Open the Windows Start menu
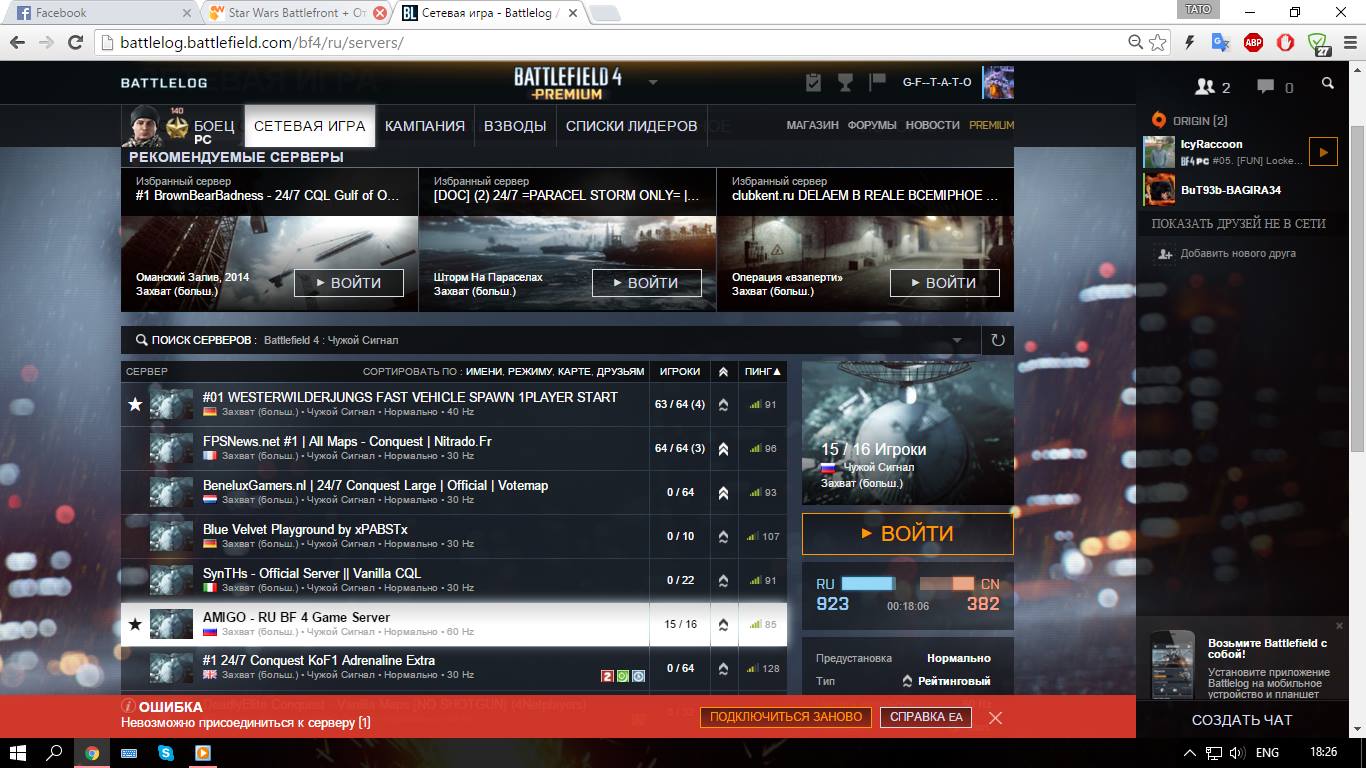1366x768 pixels. 18,752
